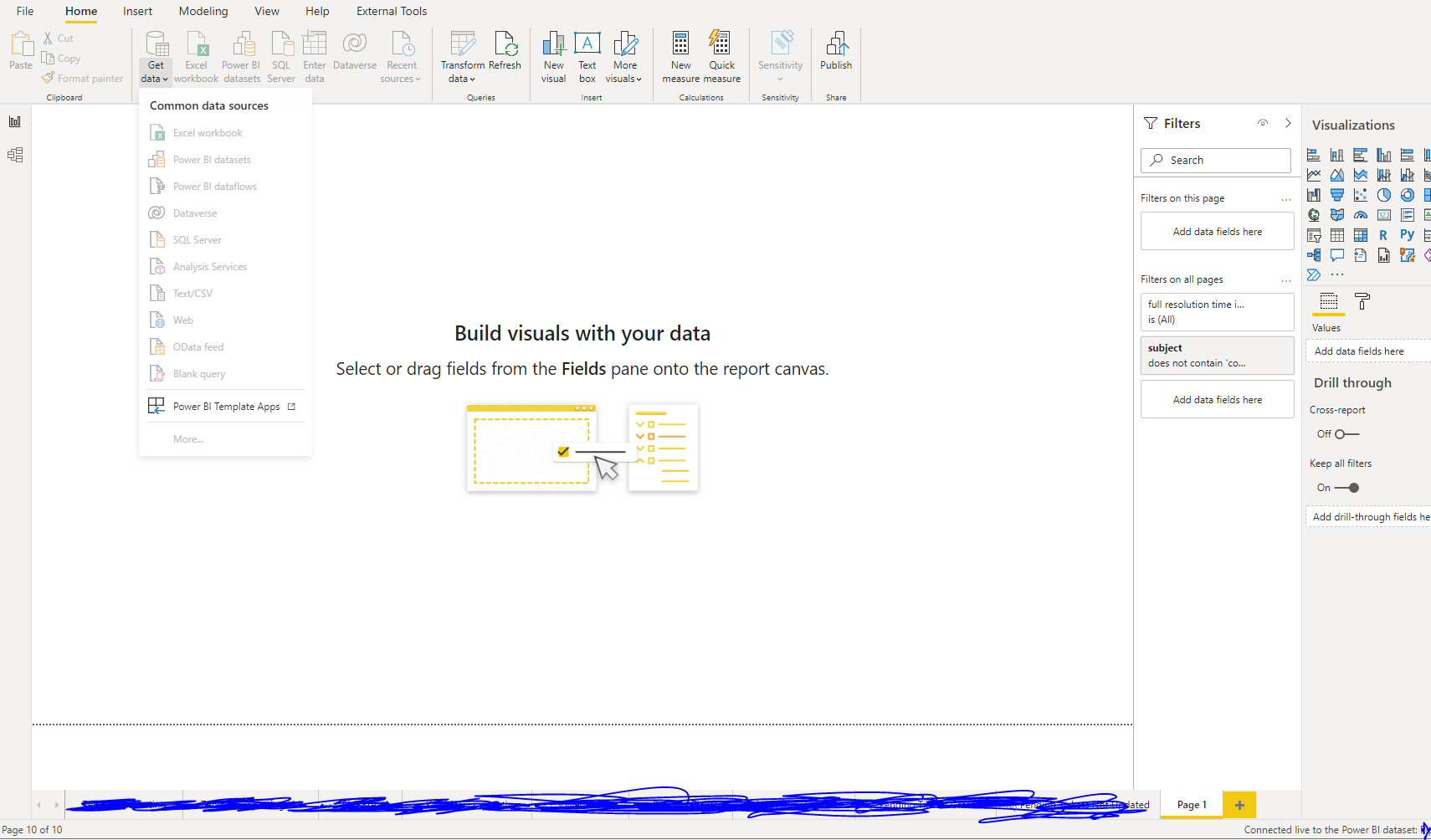Image resolution: width=1431 pixels, height=840 pixels.
Task: Select the Slicer visual
Action: 1314,235
